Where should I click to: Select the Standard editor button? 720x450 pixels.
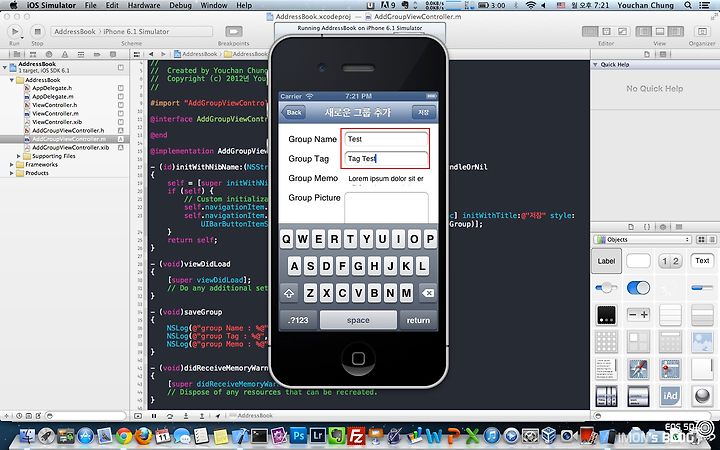590,31
